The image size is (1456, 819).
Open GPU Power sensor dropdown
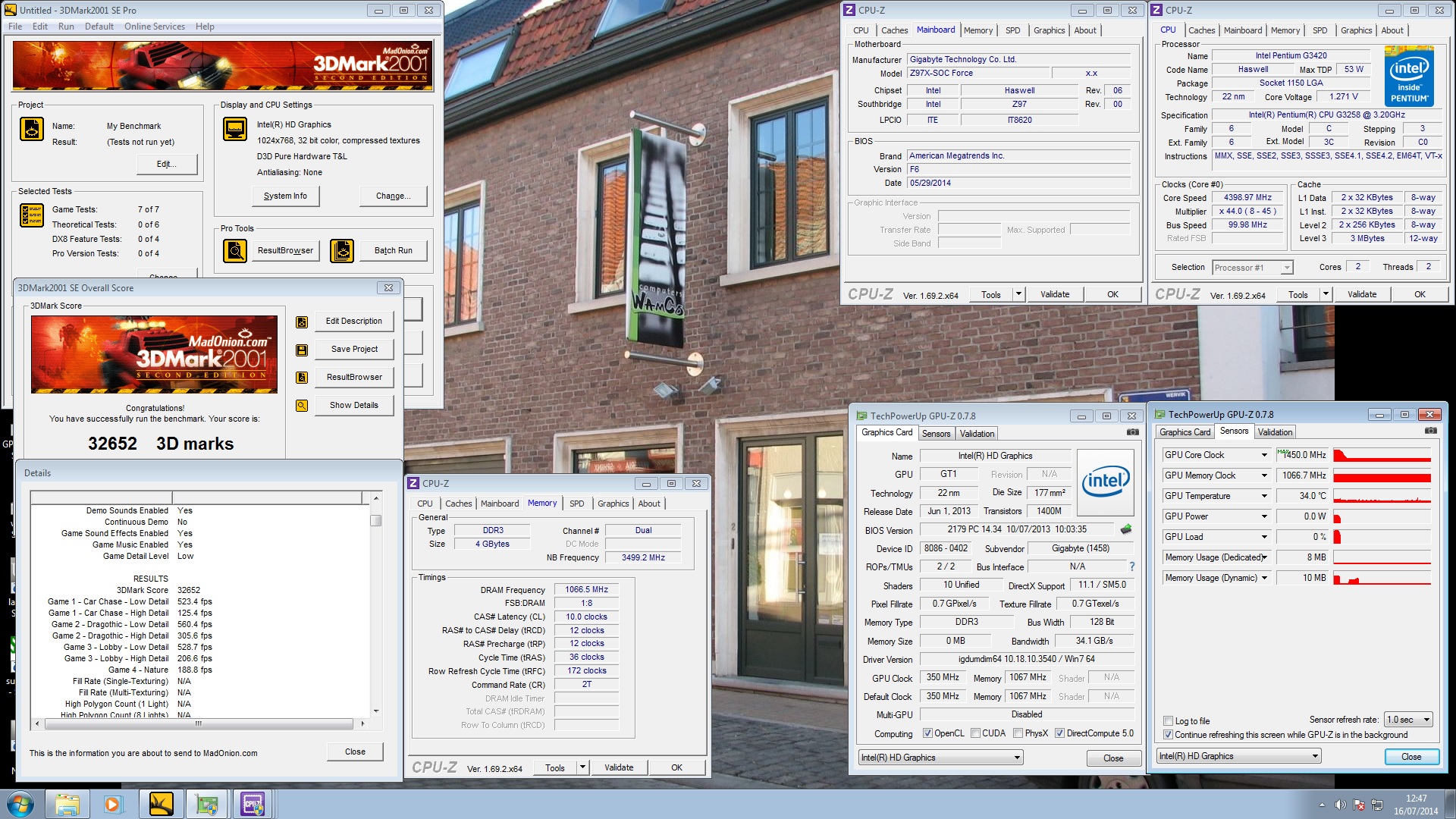pyautogui.click(x=1264, y=516)
